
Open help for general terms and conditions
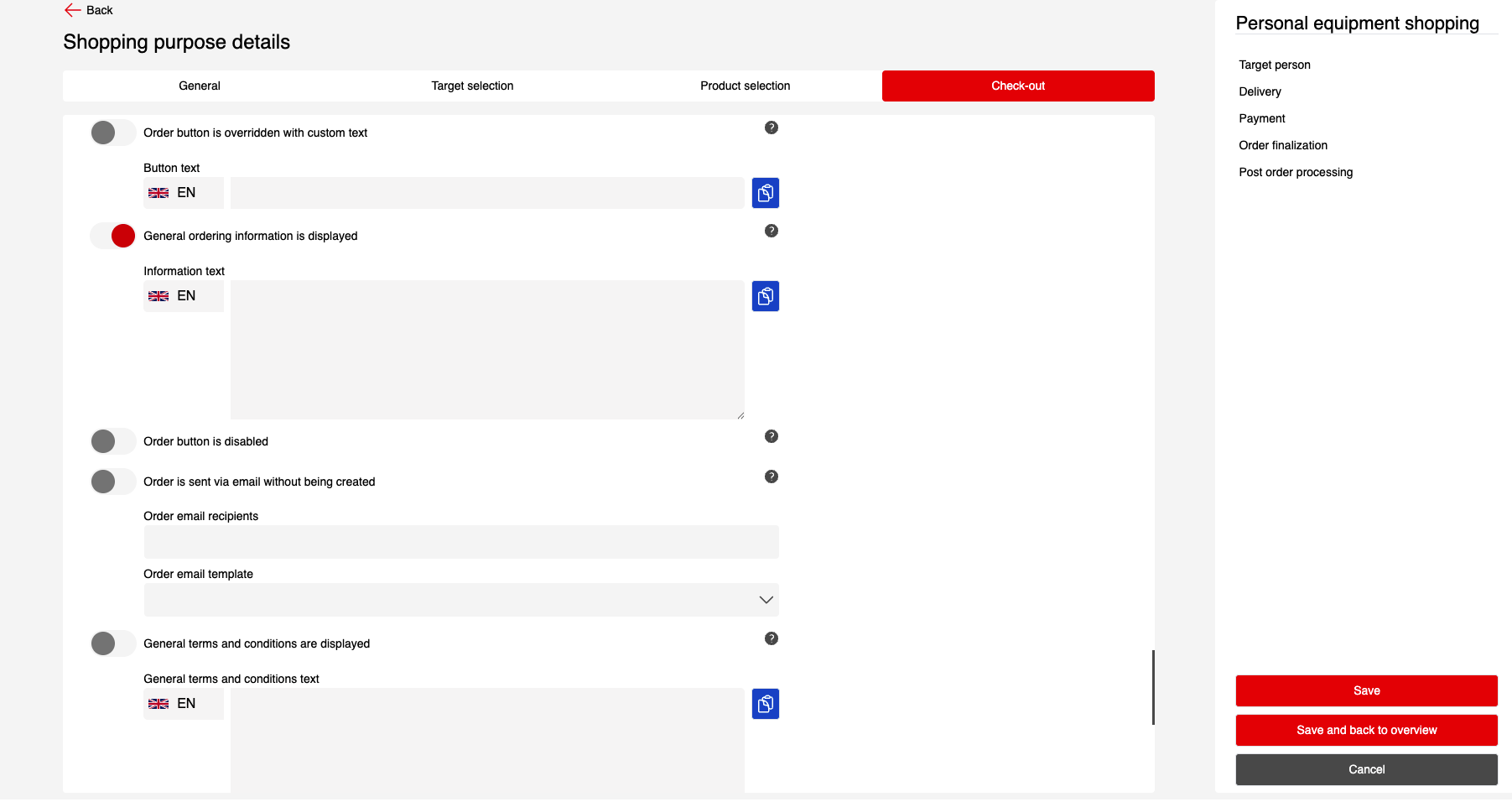(771, 638)
